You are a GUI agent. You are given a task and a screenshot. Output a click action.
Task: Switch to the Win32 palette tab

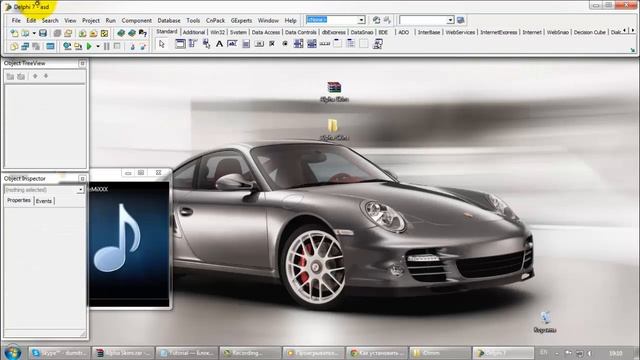tap(218, 32)
